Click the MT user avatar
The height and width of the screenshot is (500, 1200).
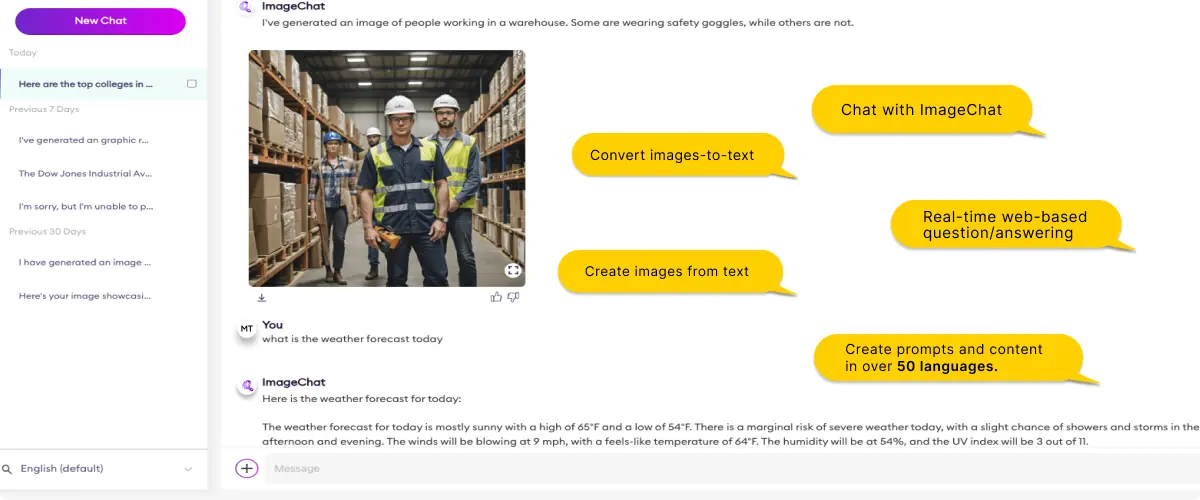click(246, 329)
